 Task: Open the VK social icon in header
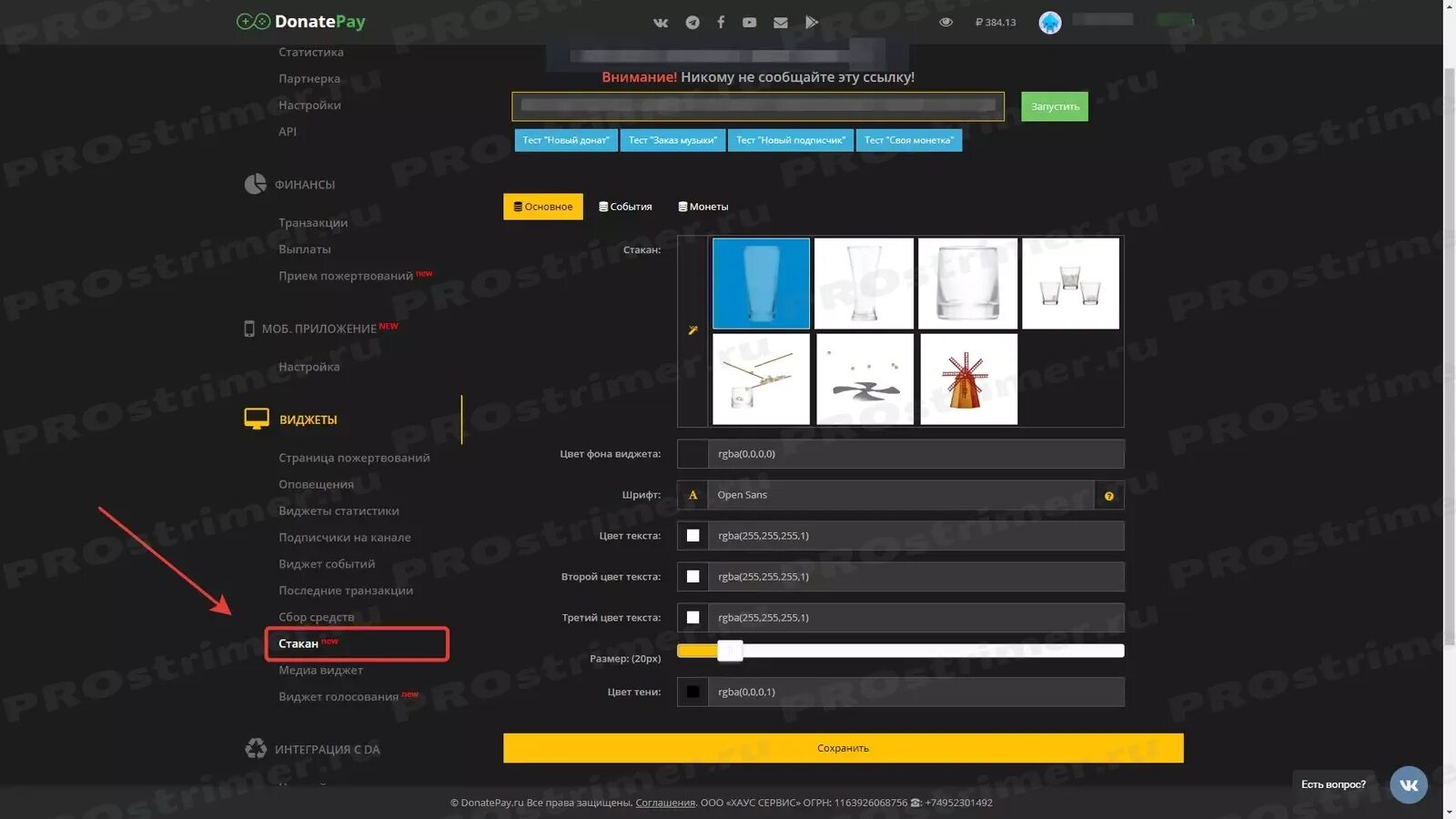click(661, 23)
